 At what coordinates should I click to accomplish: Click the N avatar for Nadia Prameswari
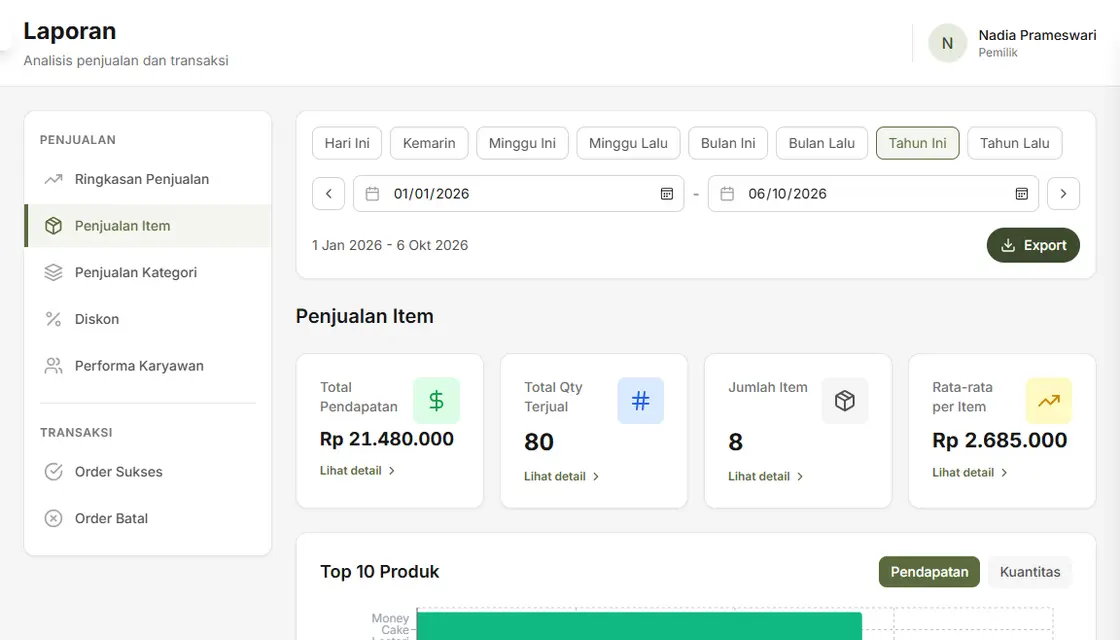947,44
